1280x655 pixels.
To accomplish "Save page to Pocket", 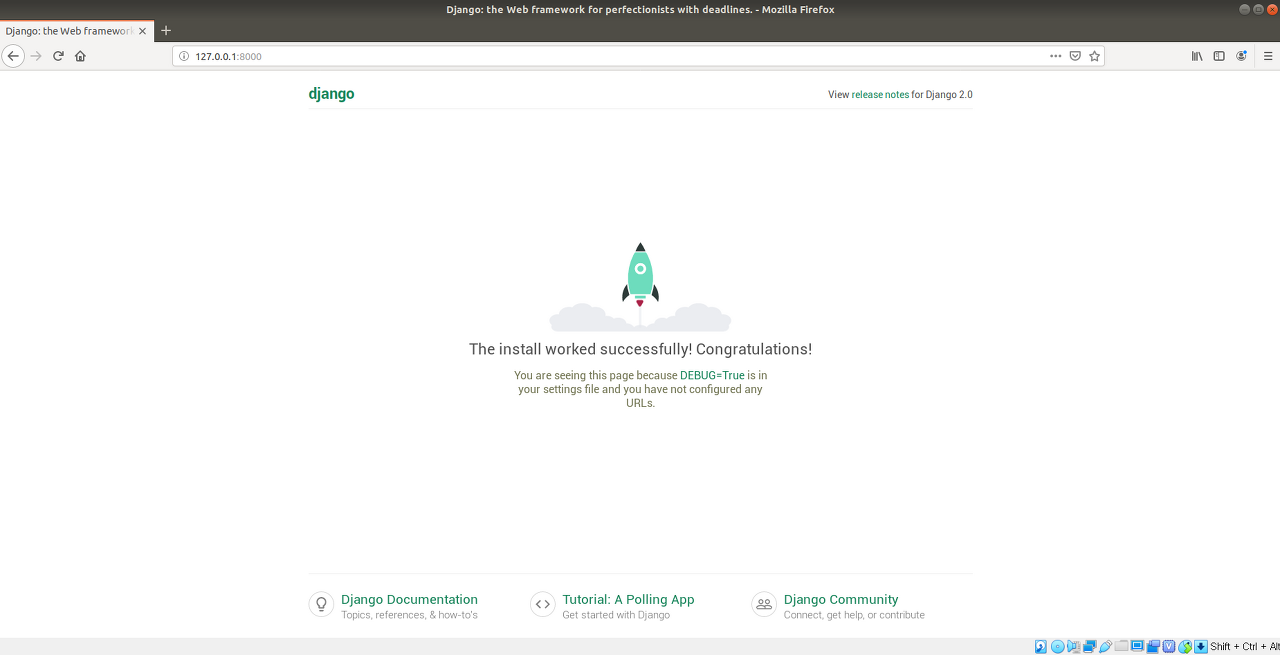I will pos(1075,56).
